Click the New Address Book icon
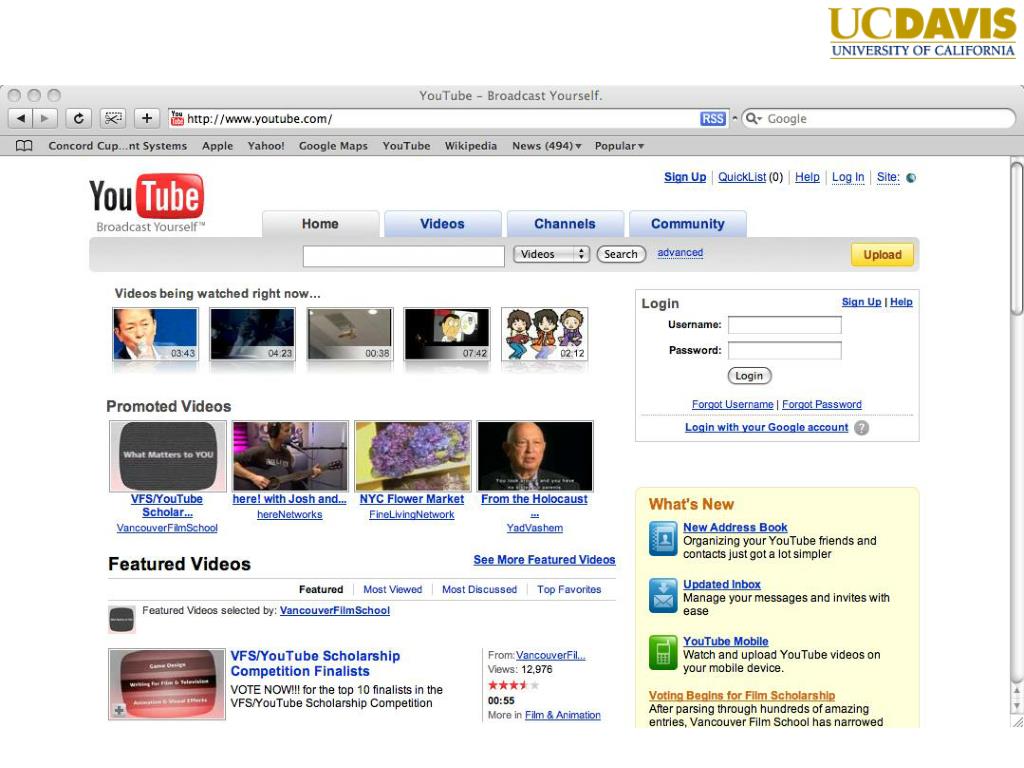 [663, 538]
